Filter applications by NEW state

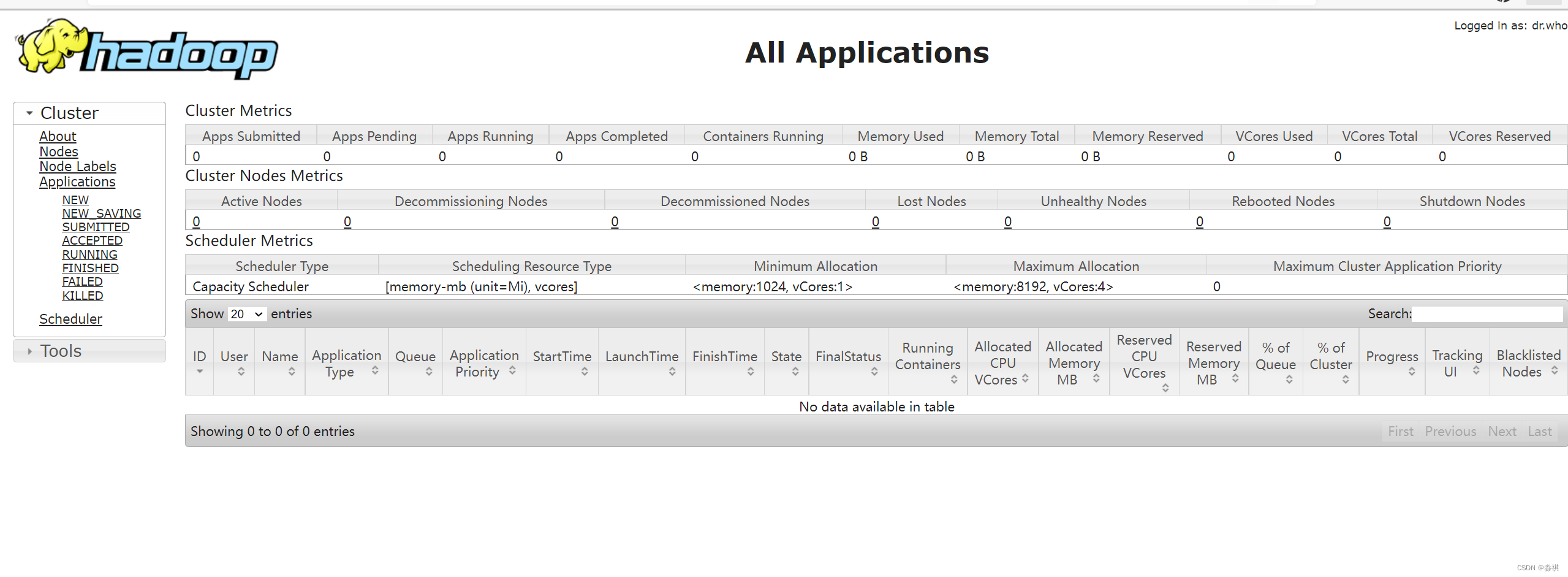[75, 200]
